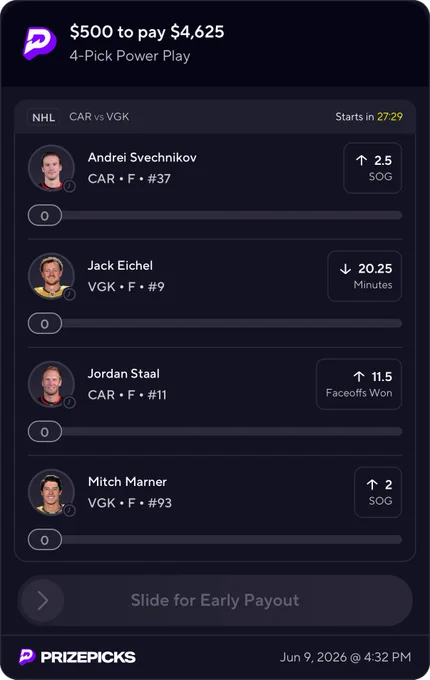Click the CAR vs VGK matchup label

point(99,117)
